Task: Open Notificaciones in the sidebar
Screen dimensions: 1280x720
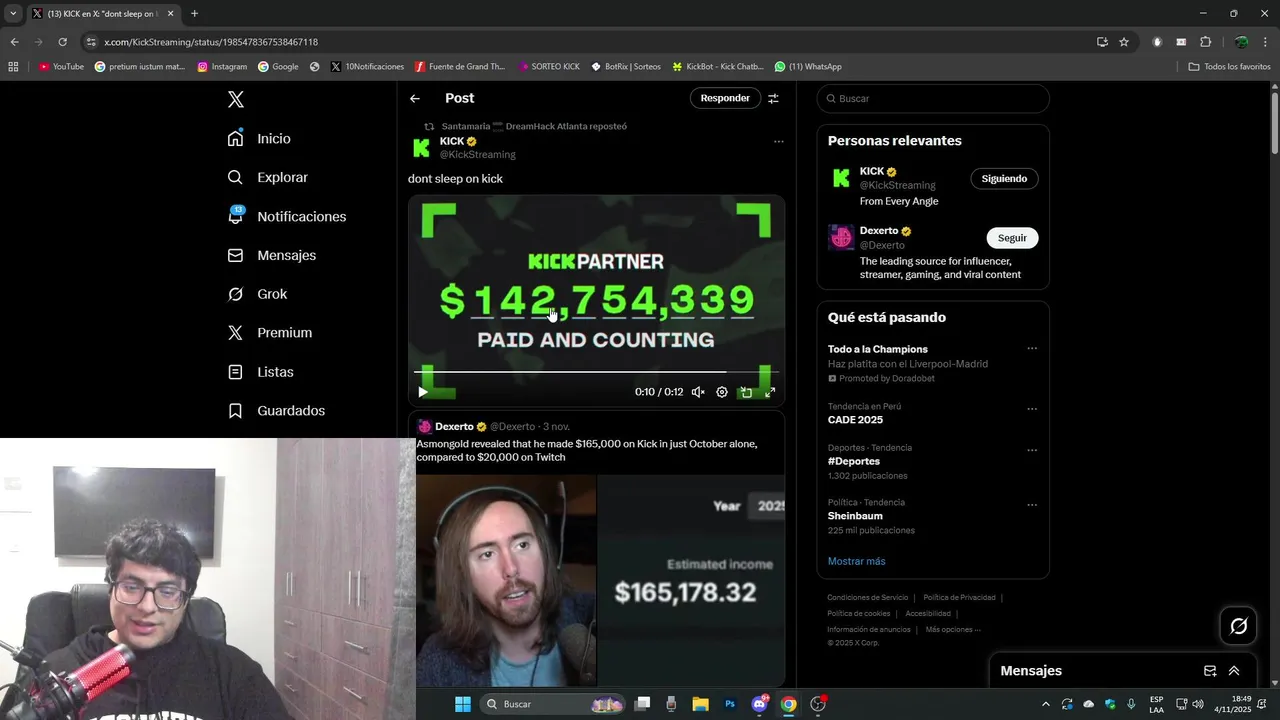Action: click(287, 216)
